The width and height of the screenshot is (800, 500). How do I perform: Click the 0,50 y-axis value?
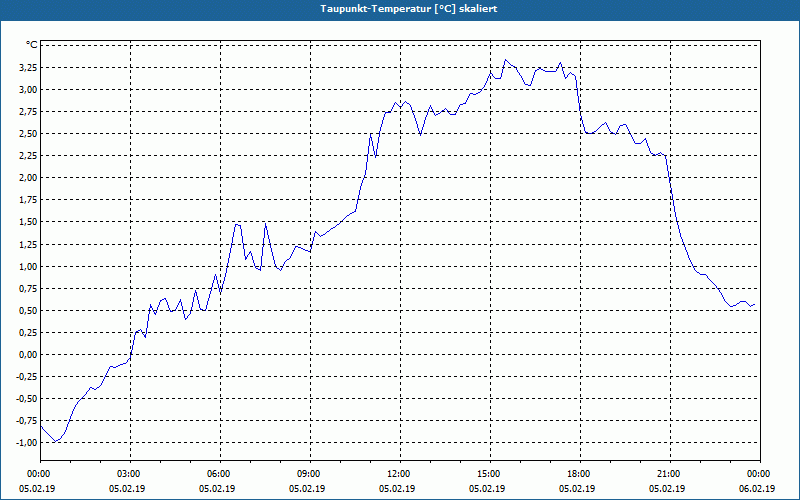point(29,311)
